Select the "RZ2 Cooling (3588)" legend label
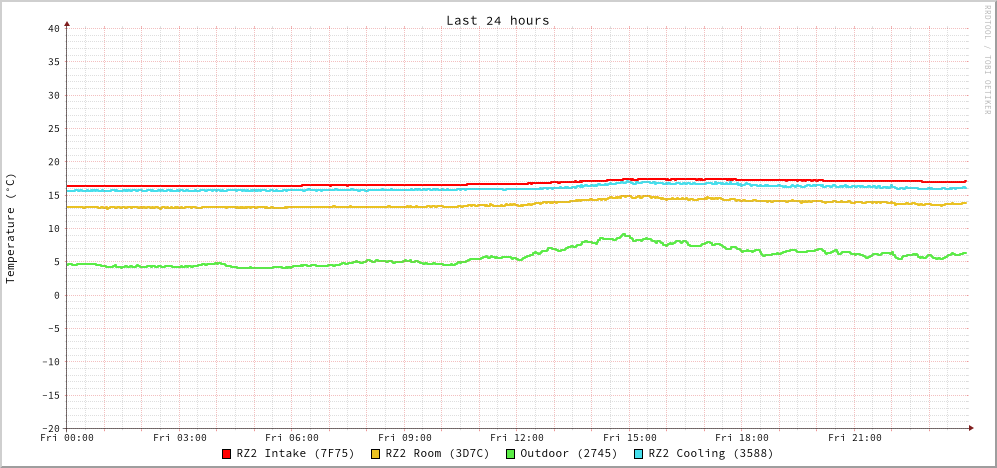997x468 pixels. 710,453
